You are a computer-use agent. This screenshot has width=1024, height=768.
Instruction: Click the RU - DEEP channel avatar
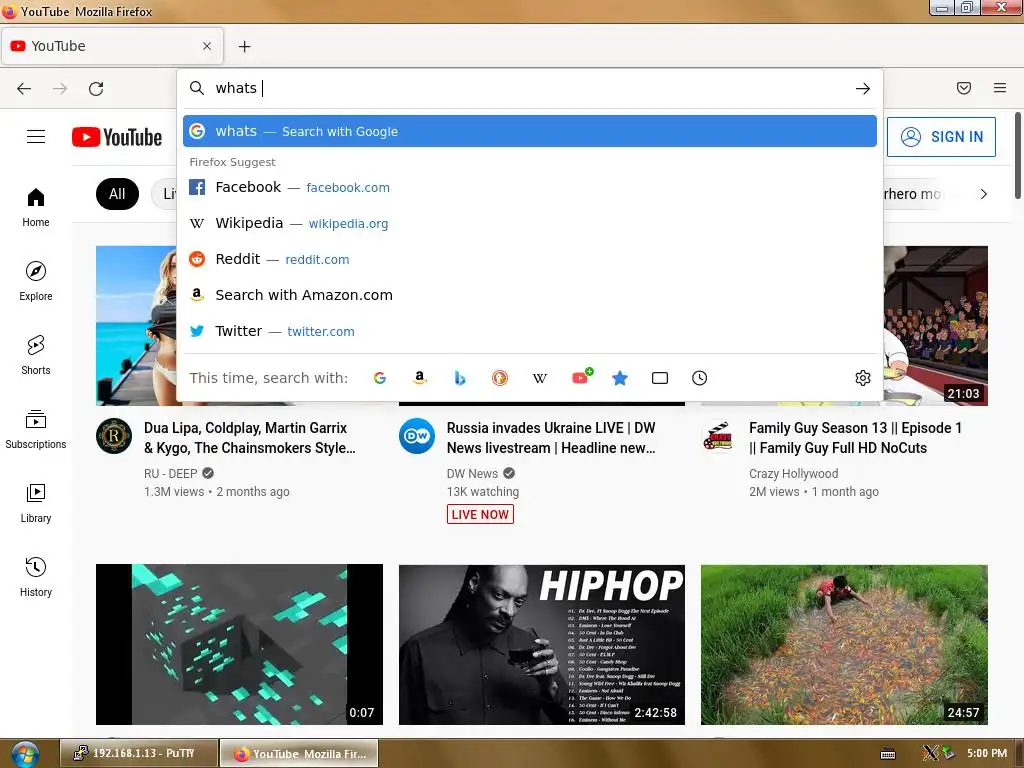(114, 436)
